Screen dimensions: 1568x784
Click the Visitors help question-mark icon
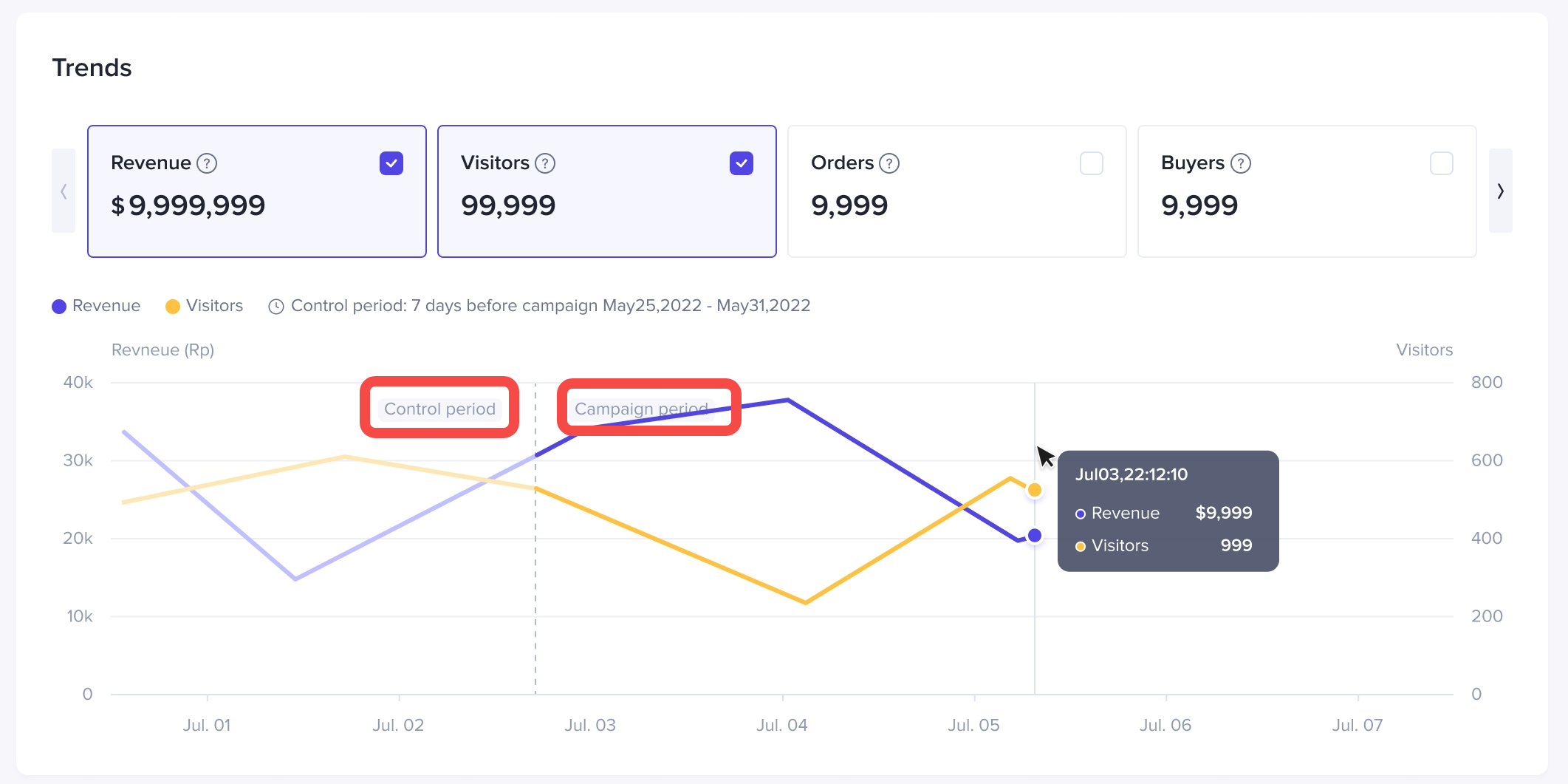[545, 163]
